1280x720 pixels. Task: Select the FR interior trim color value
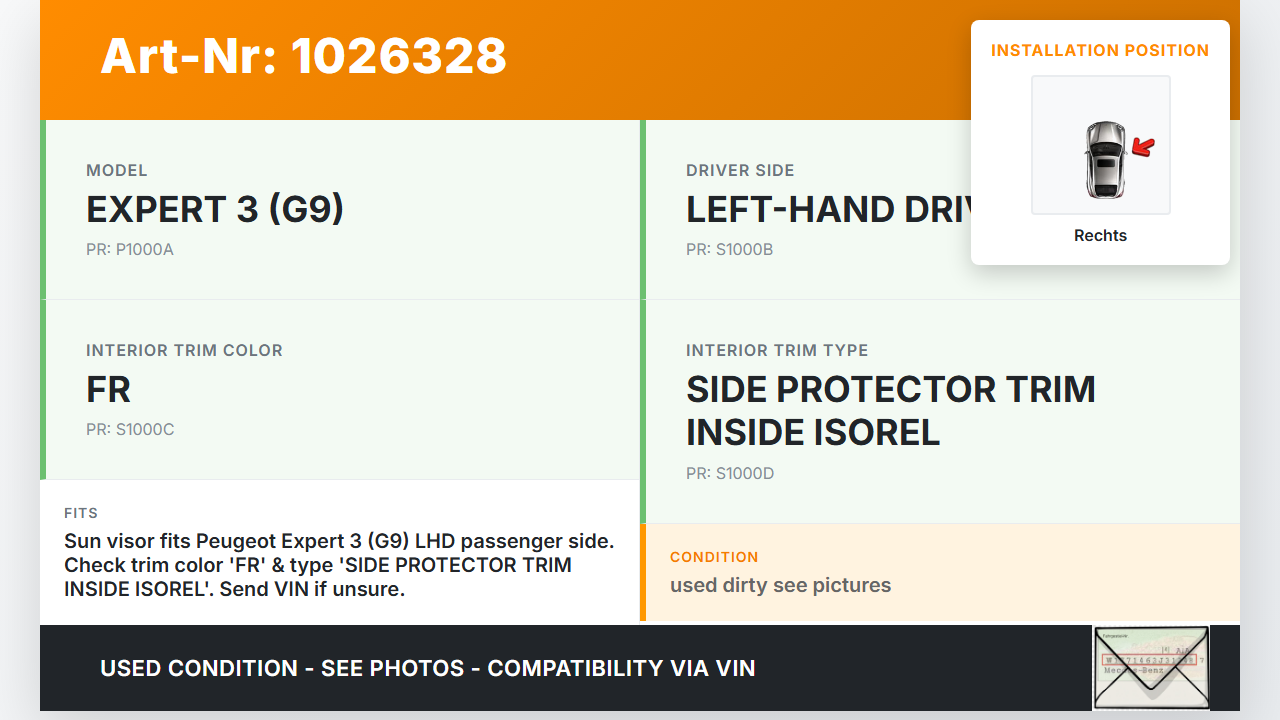click(108, 390)
